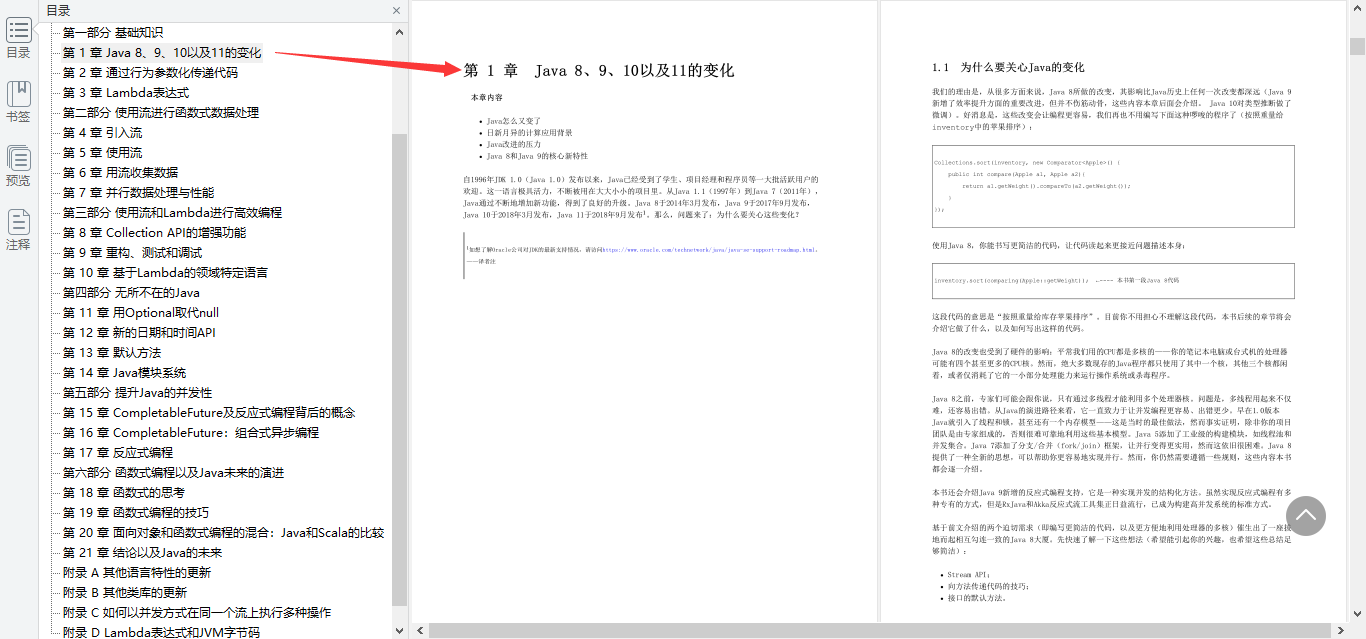Screen dimensions: 1366x639
Task: Click the bullet Stream API；
Action: pos(968,575)
